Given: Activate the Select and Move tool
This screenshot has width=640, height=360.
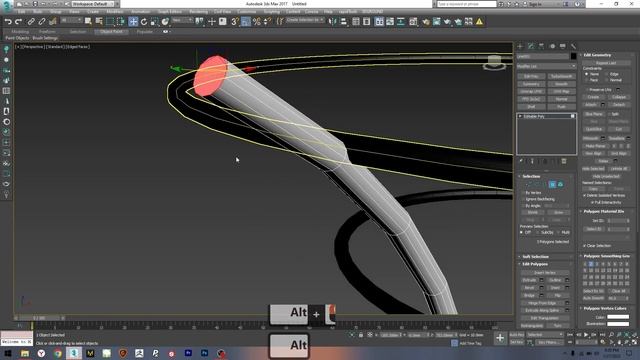Looking at the screenshot, I should point(133,21).
